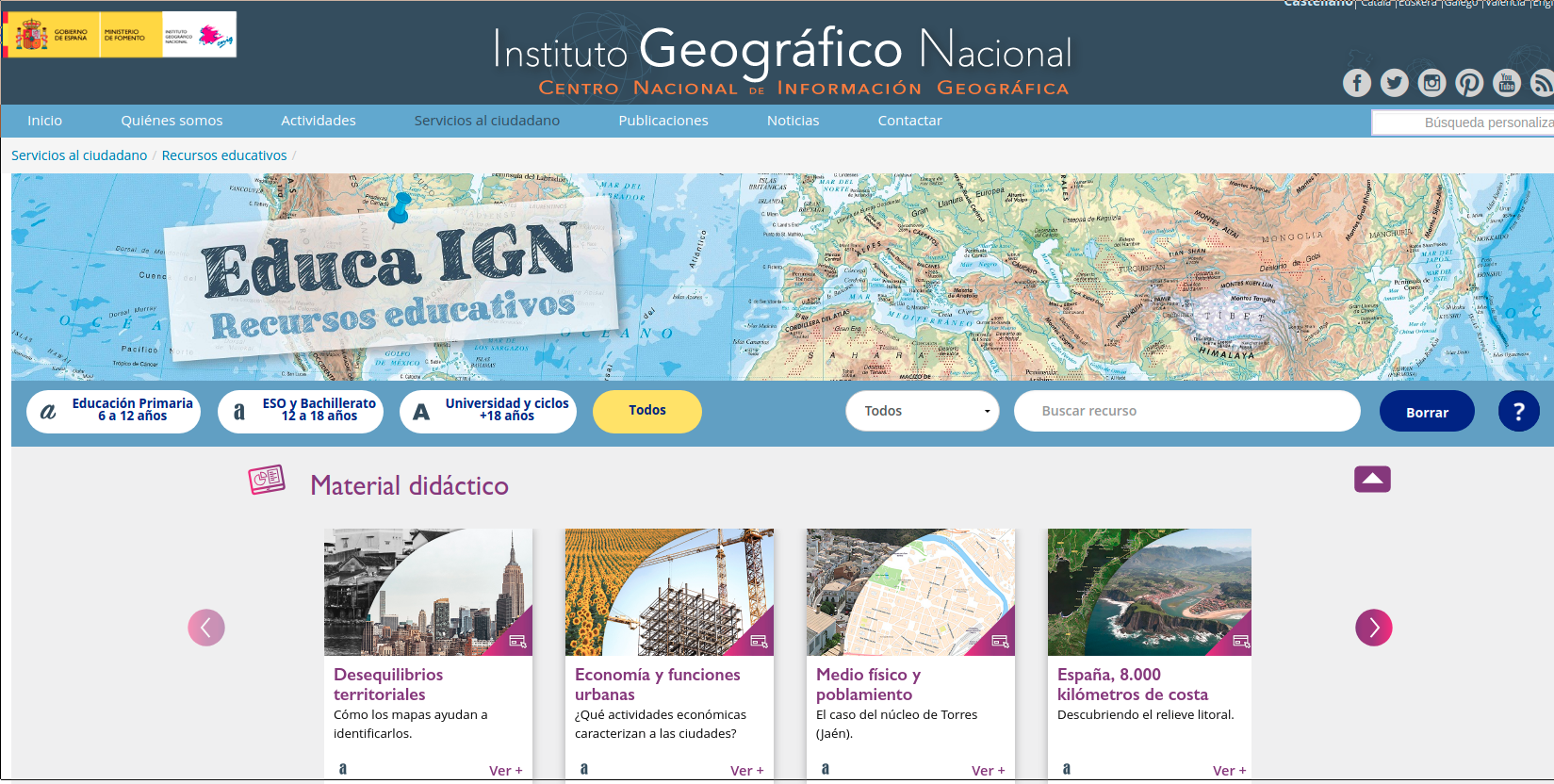1554x784 pixels.
Task: Go to Inicio in the navigation bar
Action: coord(44,121)
